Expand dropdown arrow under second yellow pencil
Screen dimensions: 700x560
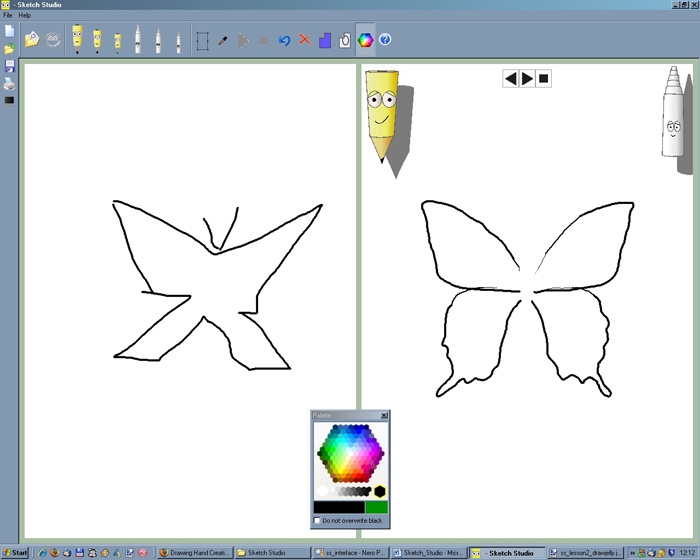coord(97,53)
